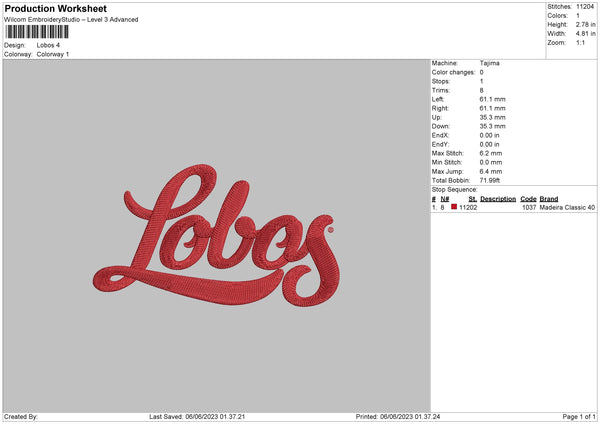The image size is (600, 424).
Task: Click the 'St.' column header
Action: click(473, 199)
